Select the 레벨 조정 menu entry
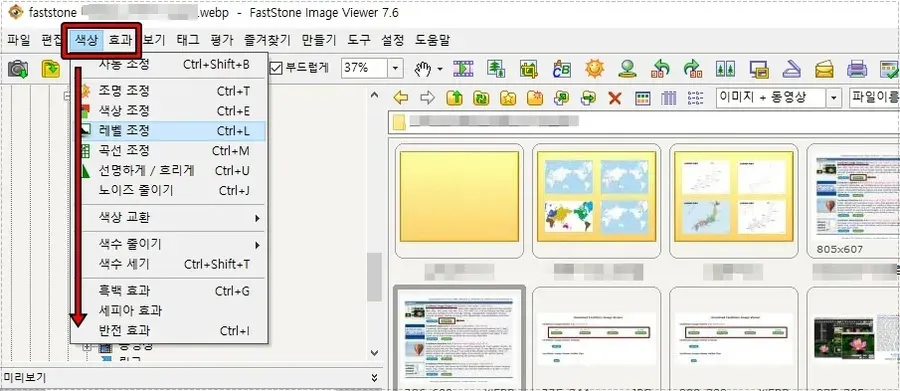 coord(169,131)
